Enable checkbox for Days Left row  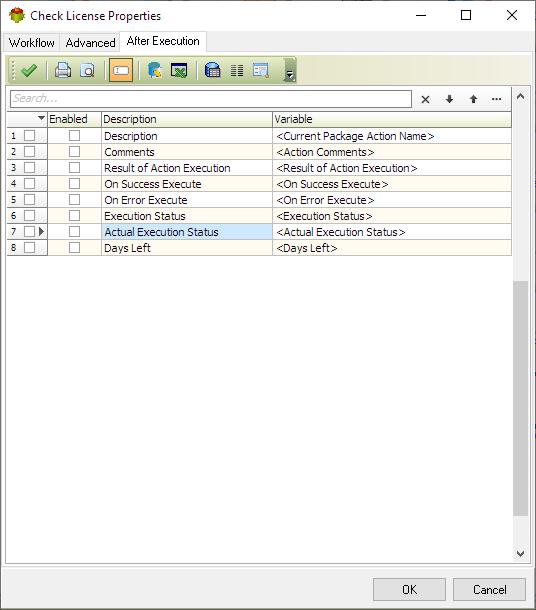tap(74, 247)
